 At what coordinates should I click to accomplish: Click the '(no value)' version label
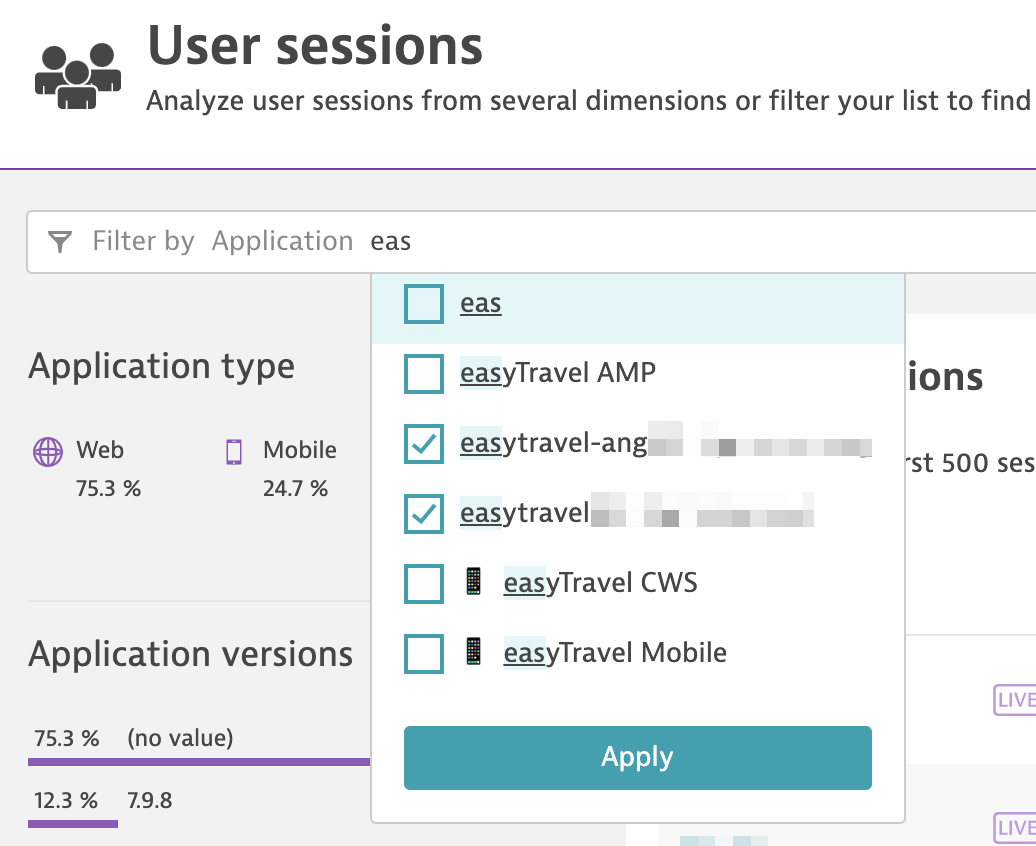tap(180, 738)
